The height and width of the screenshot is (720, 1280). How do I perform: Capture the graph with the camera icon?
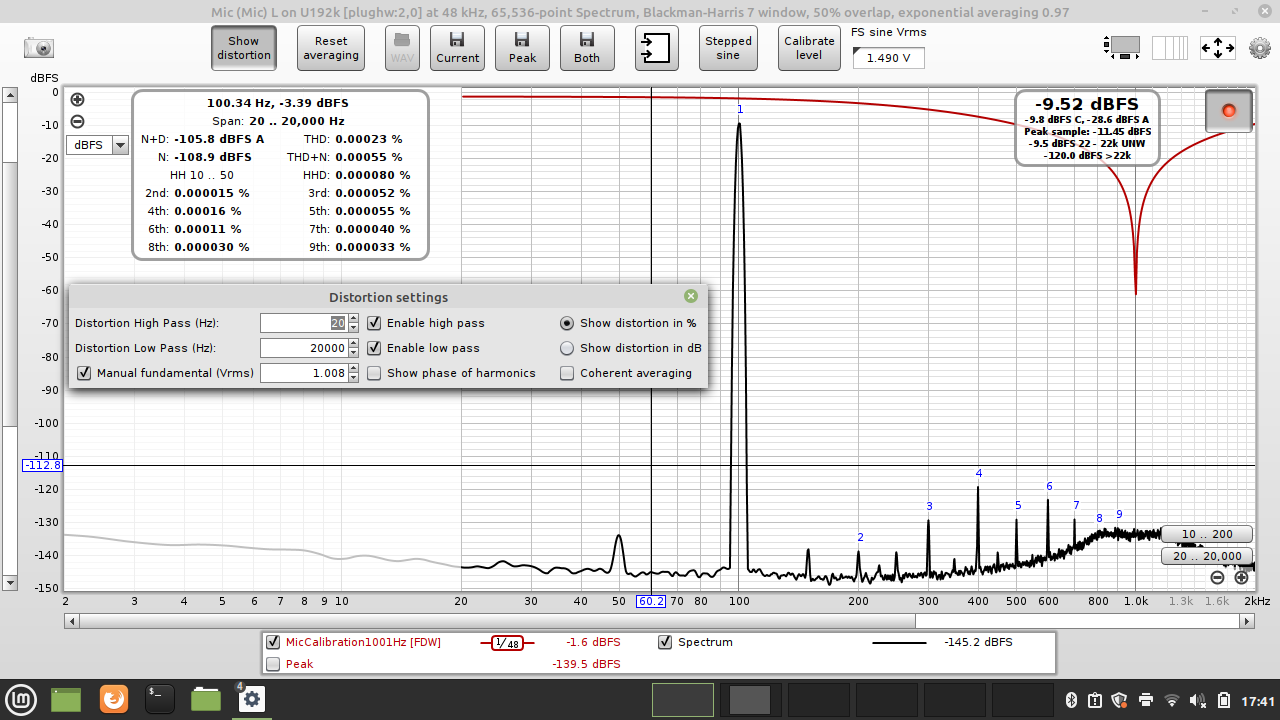[39, 48]
